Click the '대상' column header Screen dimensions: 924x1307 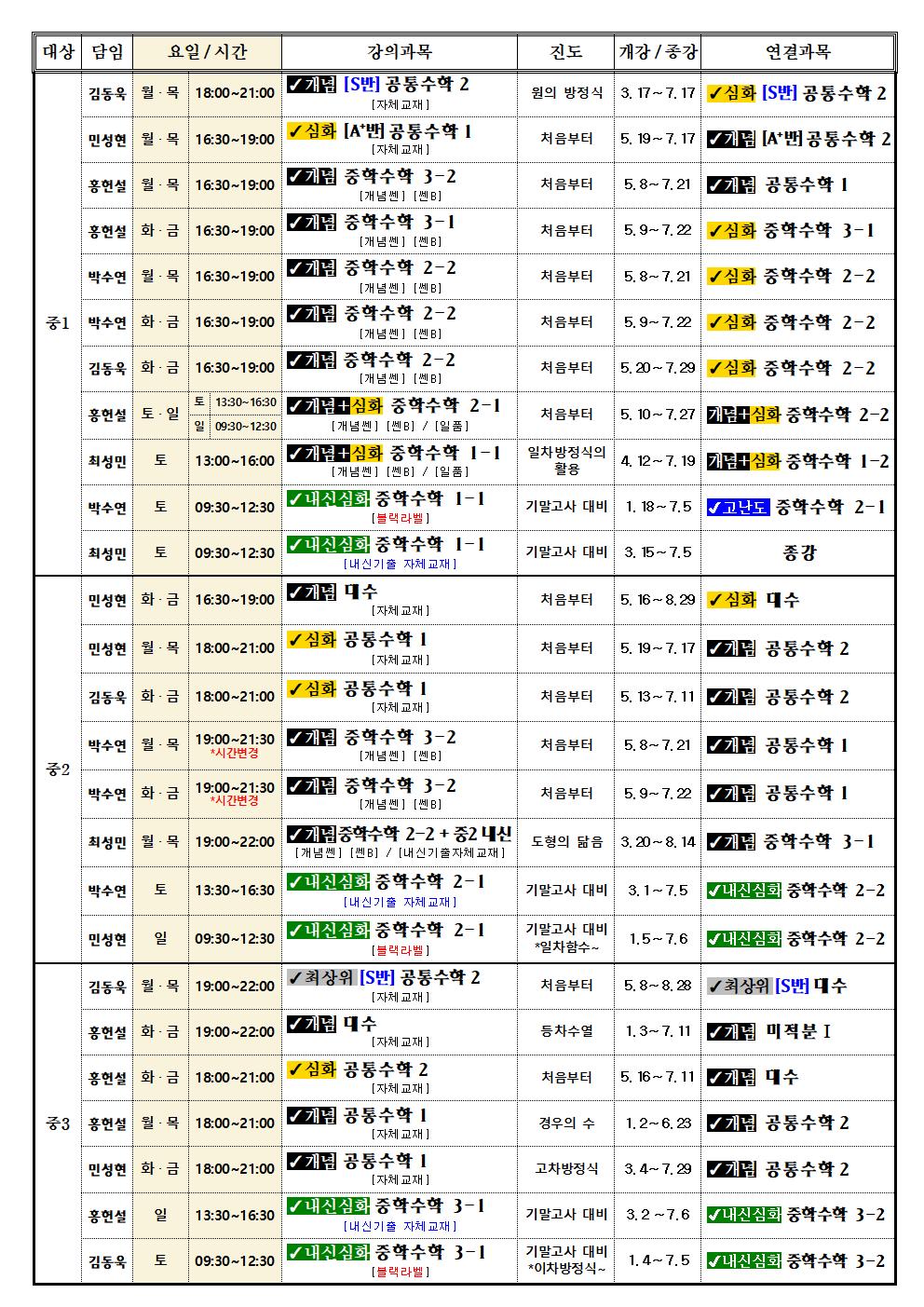[x=58, y=52]
